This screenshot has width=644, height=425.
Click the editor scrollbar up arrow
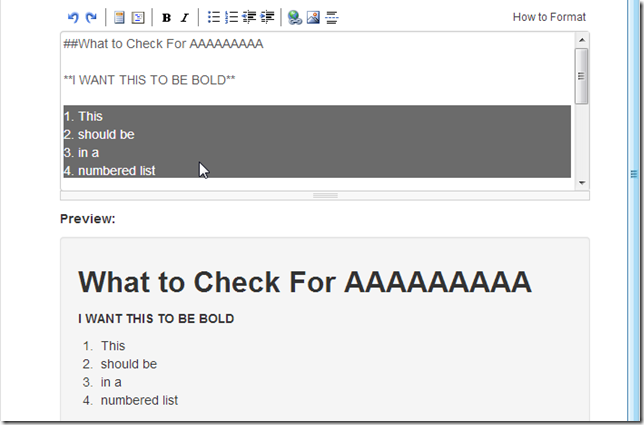pos(581,40)
